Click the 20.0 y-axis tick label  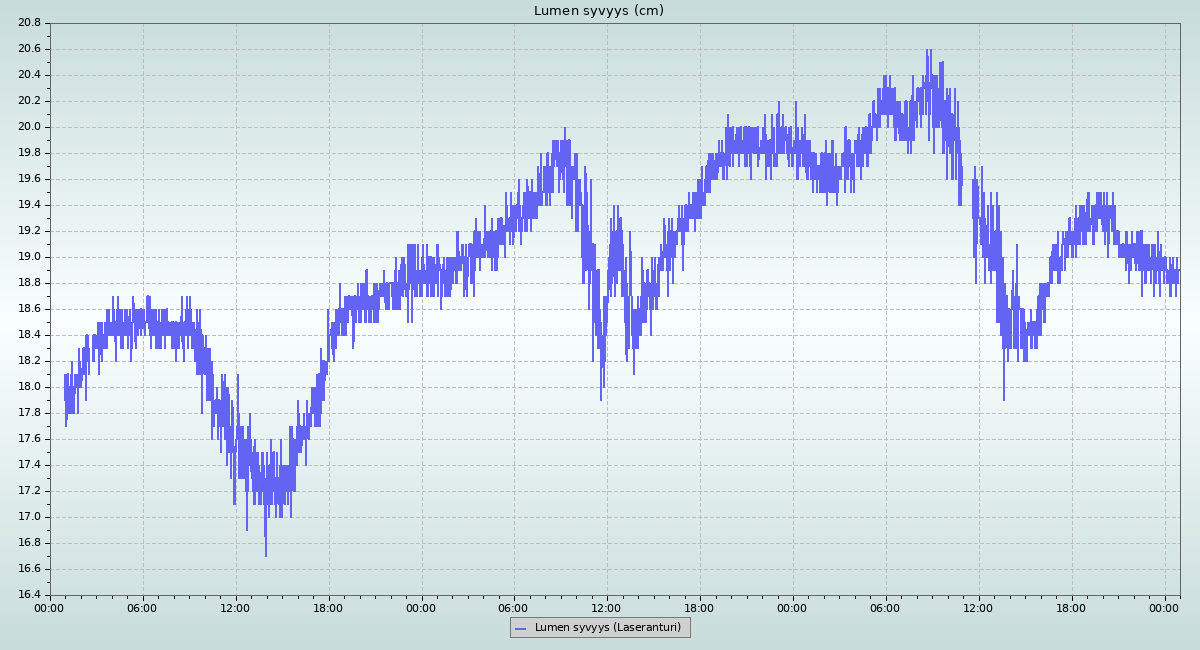tap(29, 127)
